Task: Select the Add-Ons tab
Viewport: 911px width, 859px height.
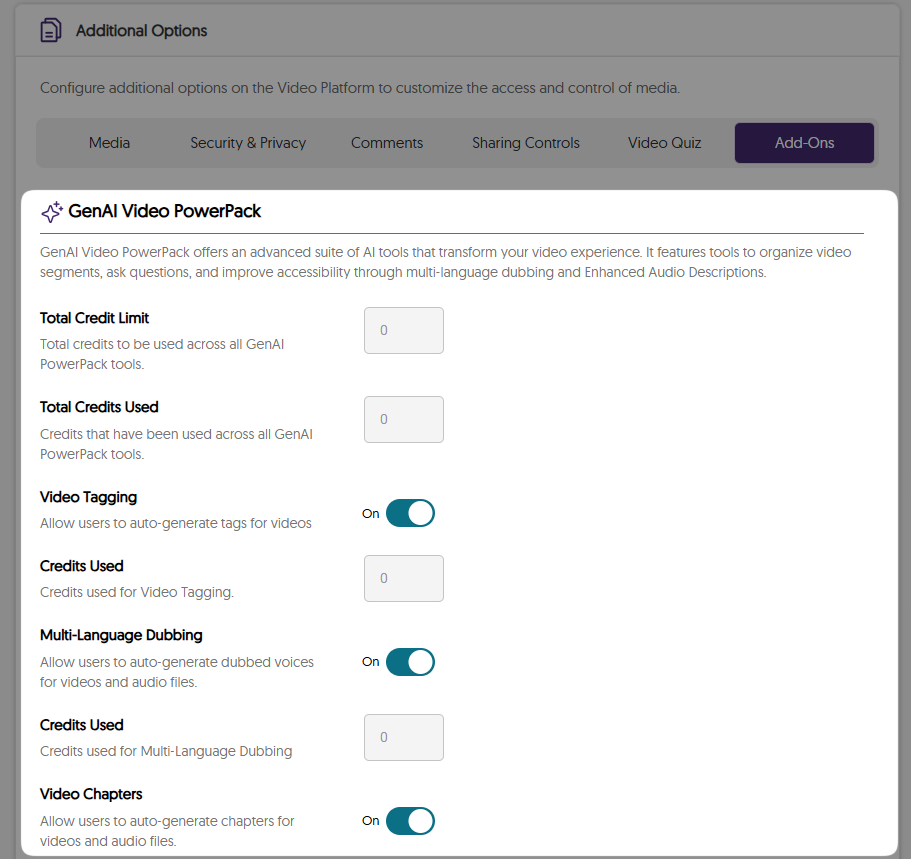Action: pyautogui.click(x=804, y=143)
